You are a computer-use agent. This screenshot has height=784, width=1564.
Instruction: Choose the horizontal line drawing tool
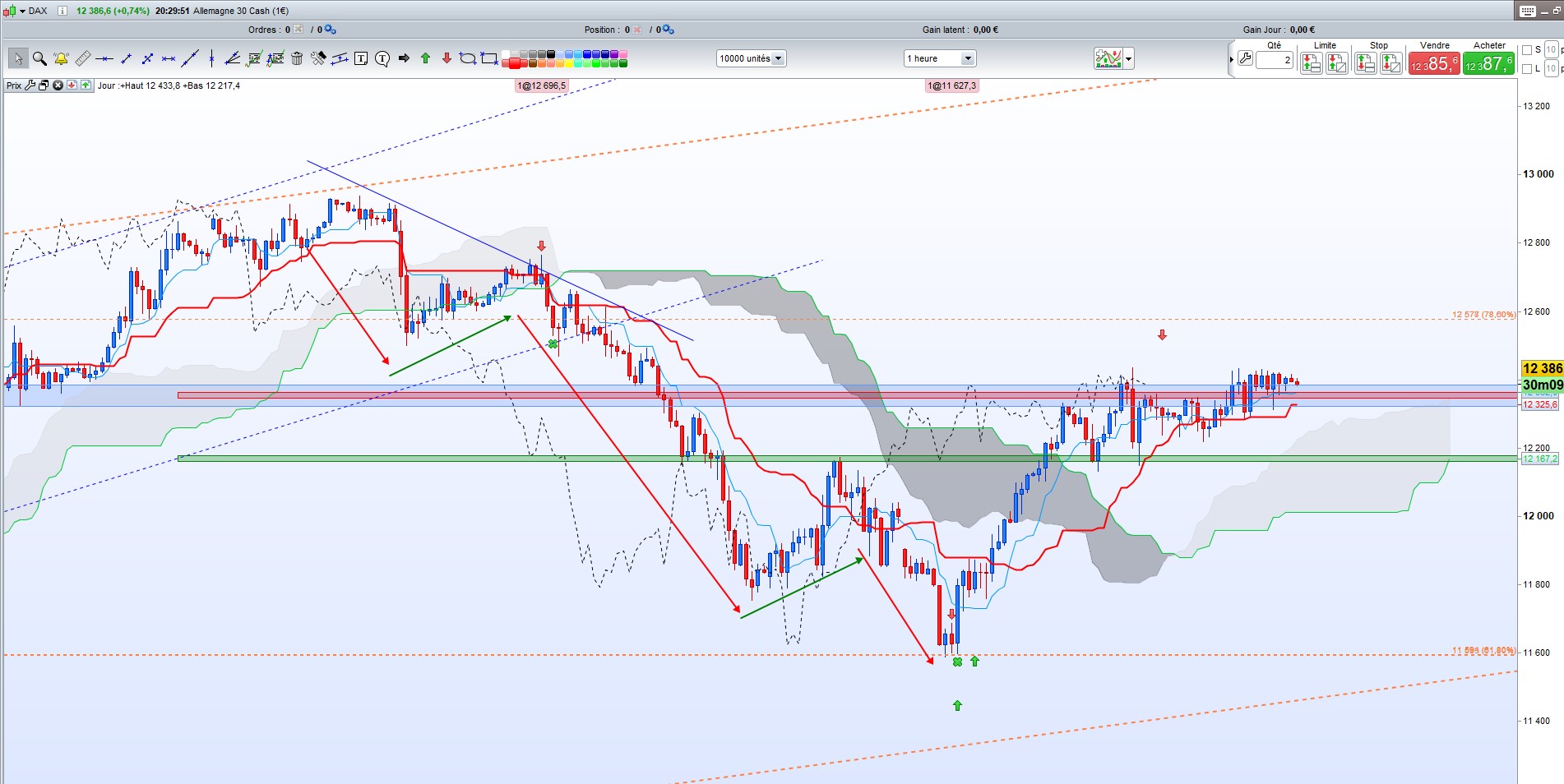point(104,58)
